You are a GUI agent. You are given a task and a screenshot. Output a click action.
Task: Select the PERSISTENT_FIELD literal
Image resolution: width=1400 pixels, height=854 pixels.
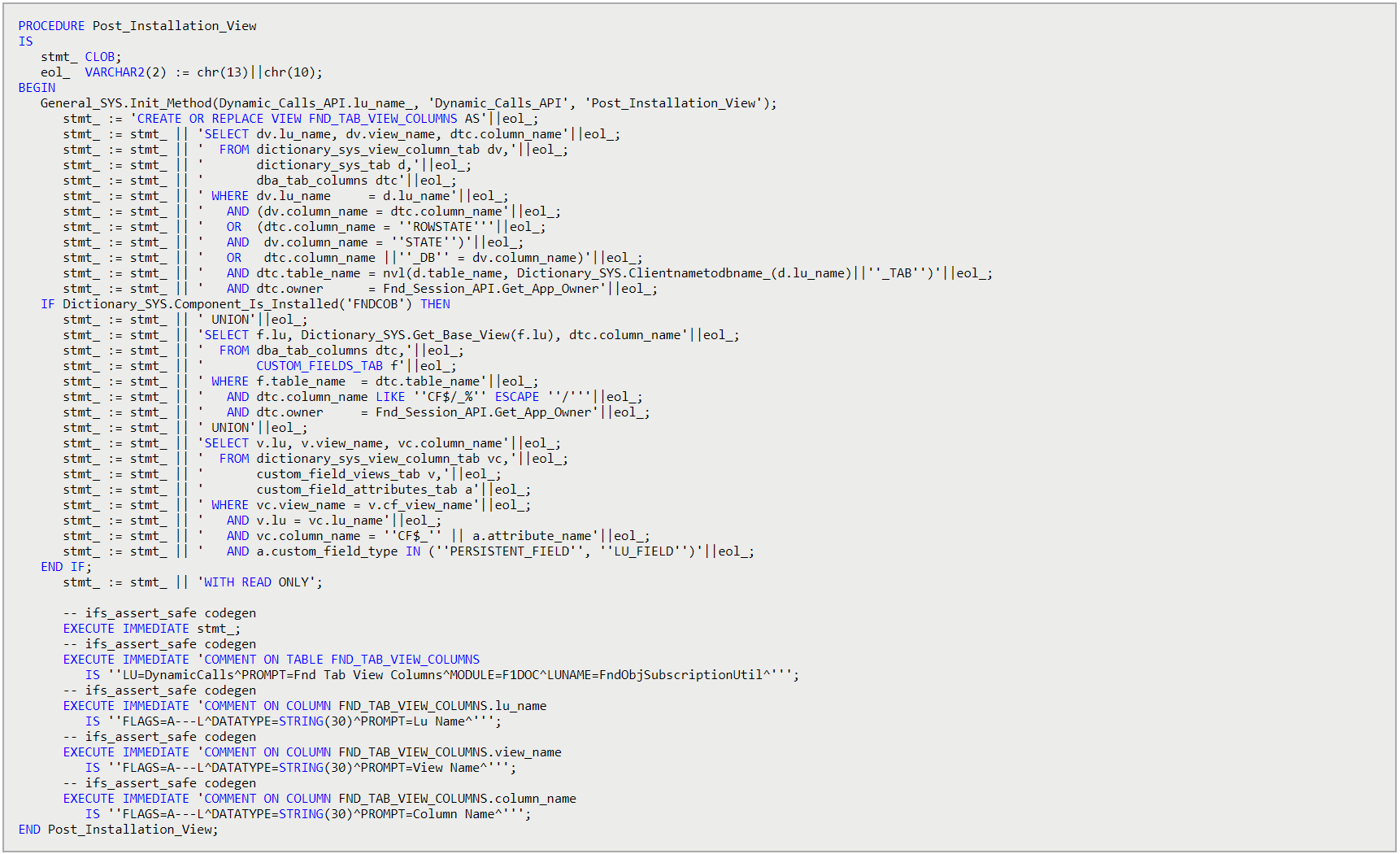[x=509, y=551]
